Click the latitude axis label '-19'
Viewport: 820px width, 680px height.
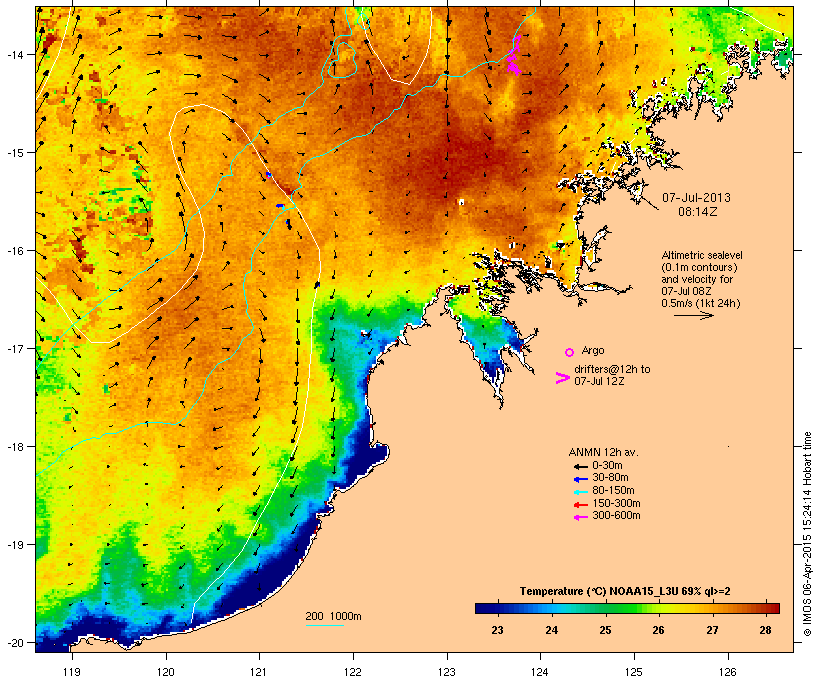[15, 545]
